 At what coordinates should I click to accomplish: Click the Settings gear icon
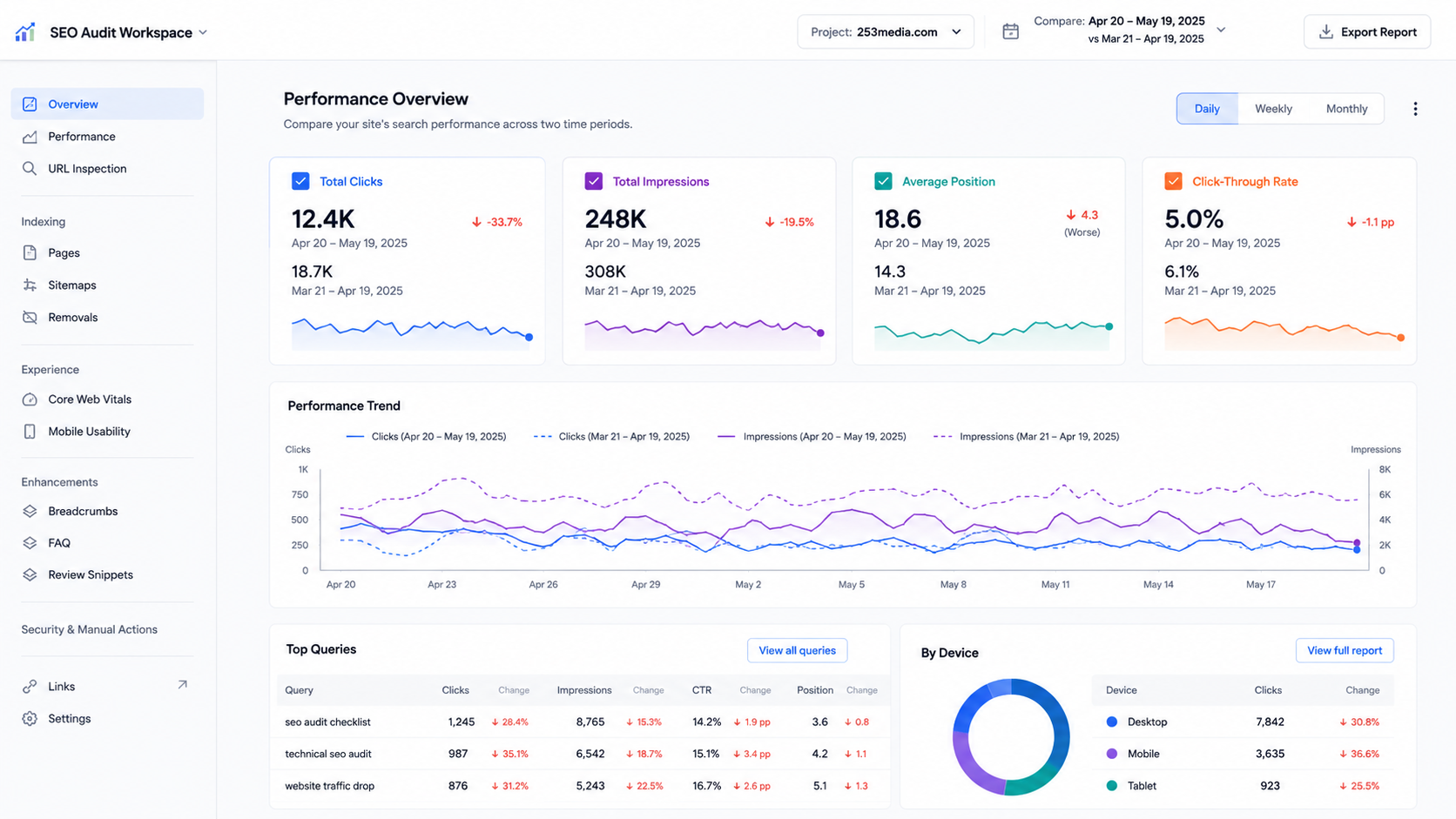pyautogui.click(x=30, y=719)
